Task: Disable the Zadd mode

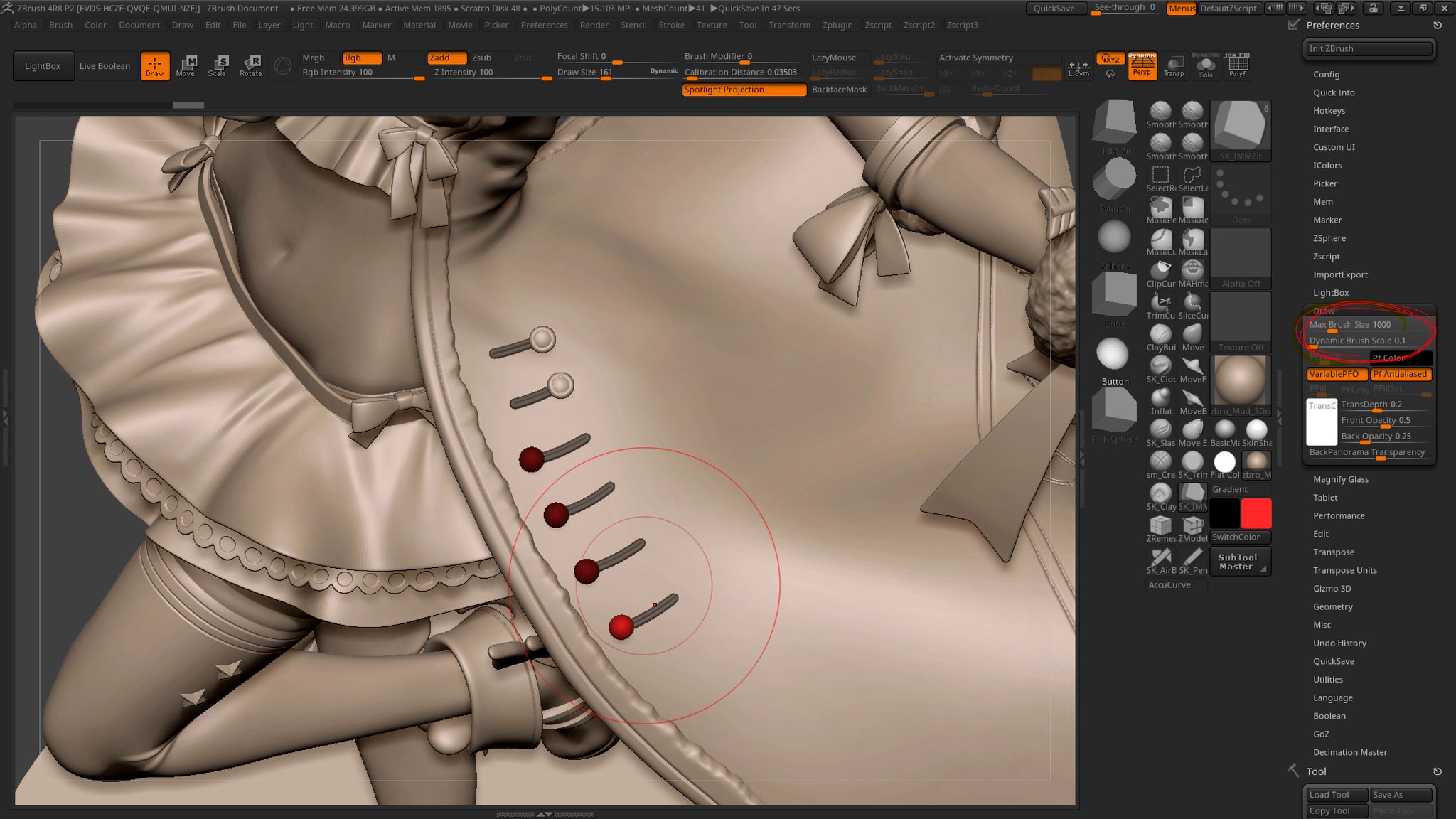Action: (x=446, y=58)
